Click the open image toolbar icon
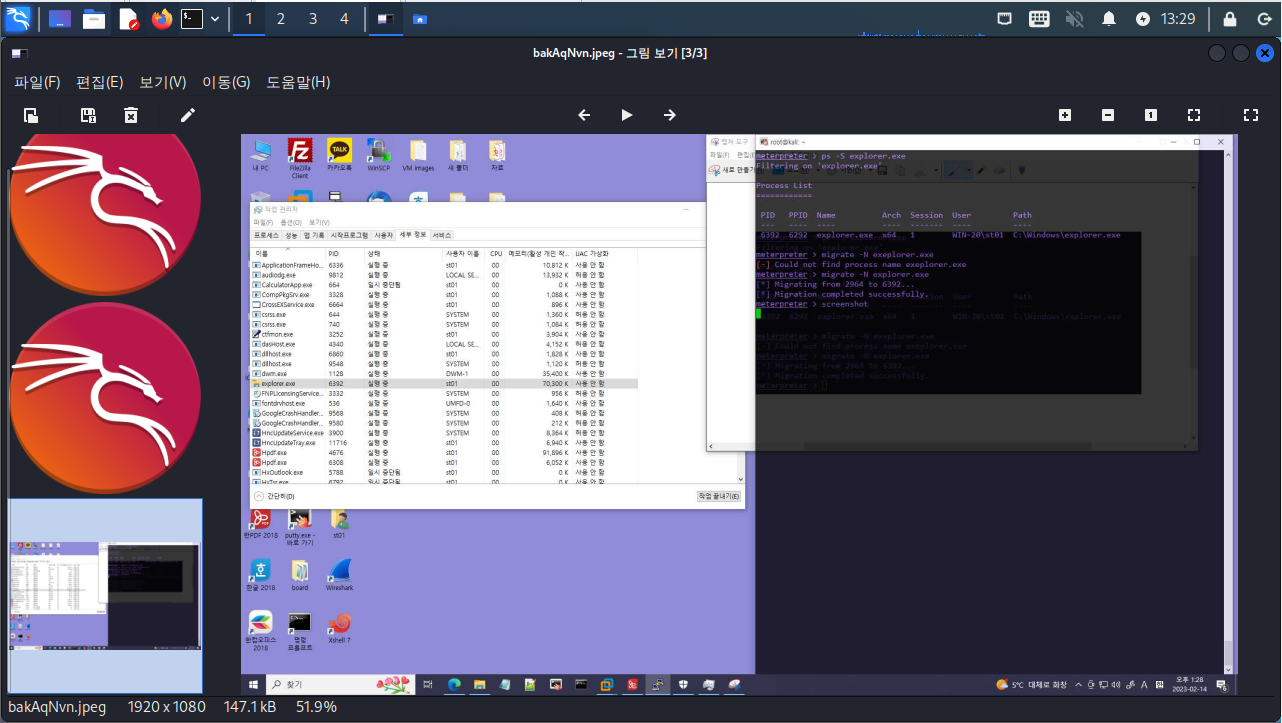The image size is (1282, 723). [x=31, y=115]
